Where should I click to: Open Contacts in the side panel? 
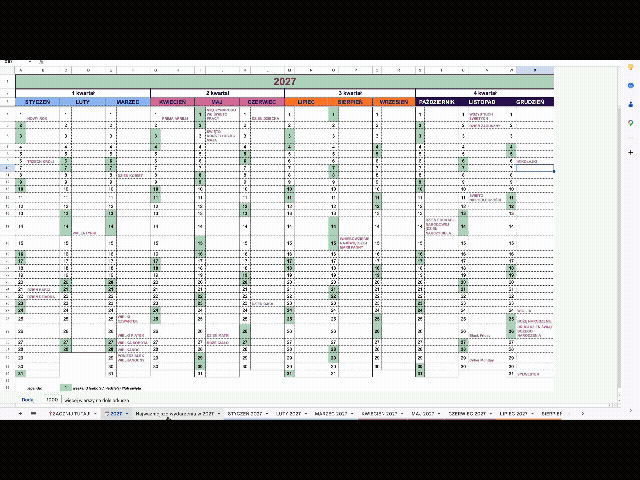pos(631,104)
